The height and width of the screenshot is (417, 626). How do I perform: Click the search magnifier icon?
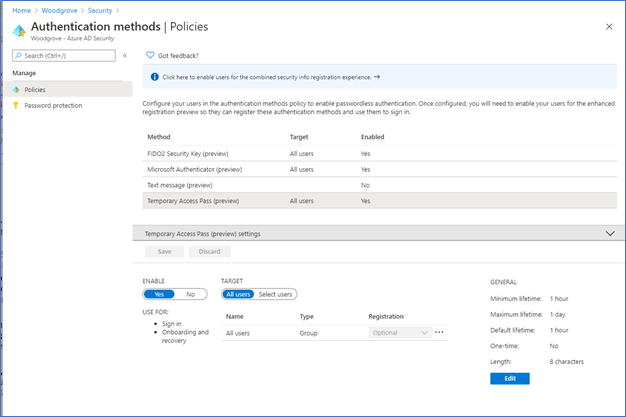[x=18, y=56]
